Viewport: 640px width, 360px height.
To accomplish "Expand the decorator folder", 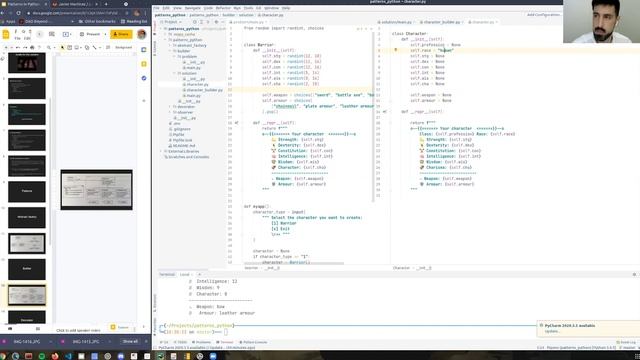I will pos(170,107).
